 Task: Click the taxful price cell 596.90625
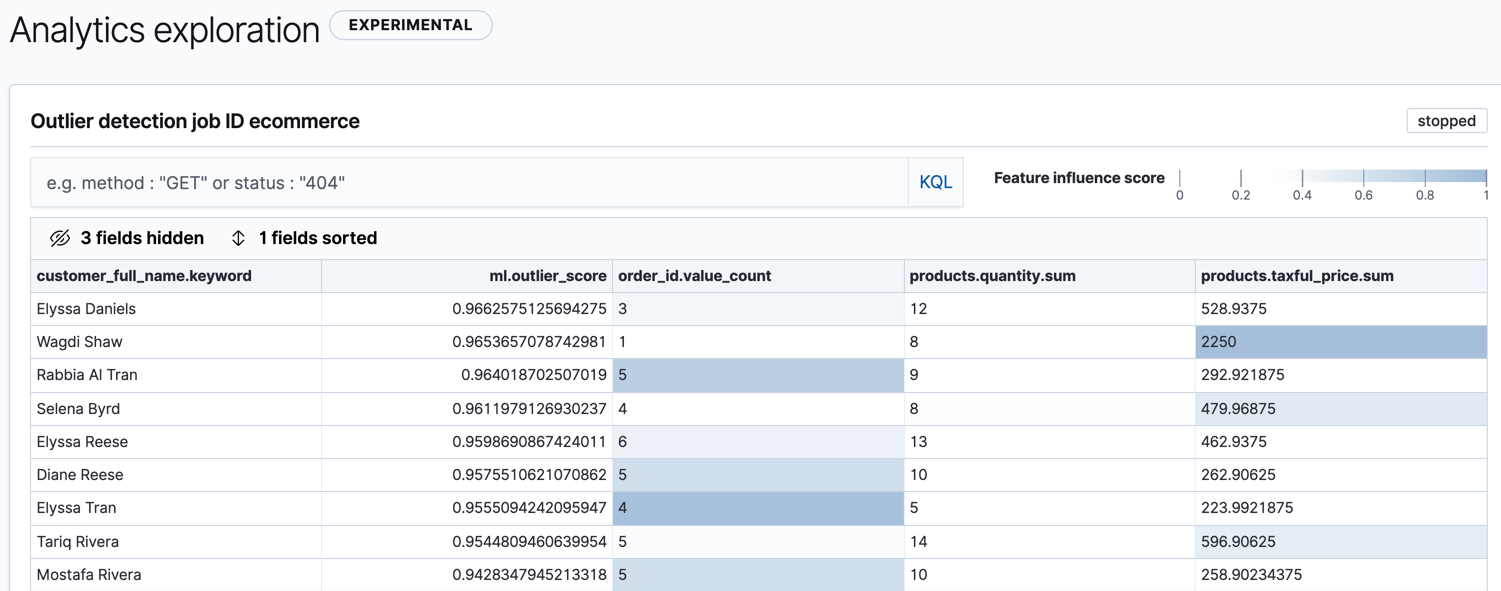(1341, 542)
